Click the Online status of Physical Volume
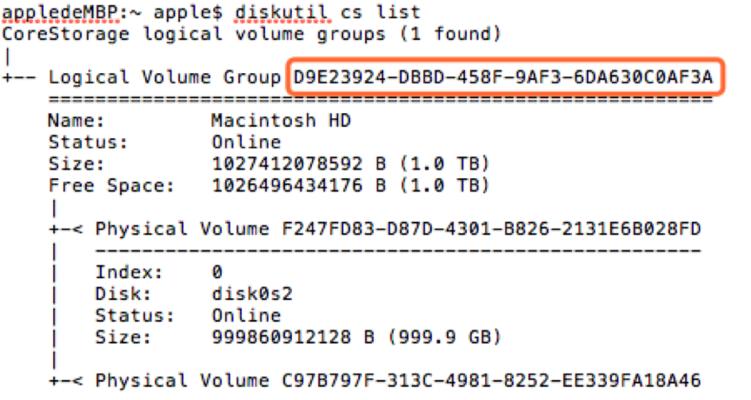The width and height of the screenshot is (751, 400). (246, 315)
